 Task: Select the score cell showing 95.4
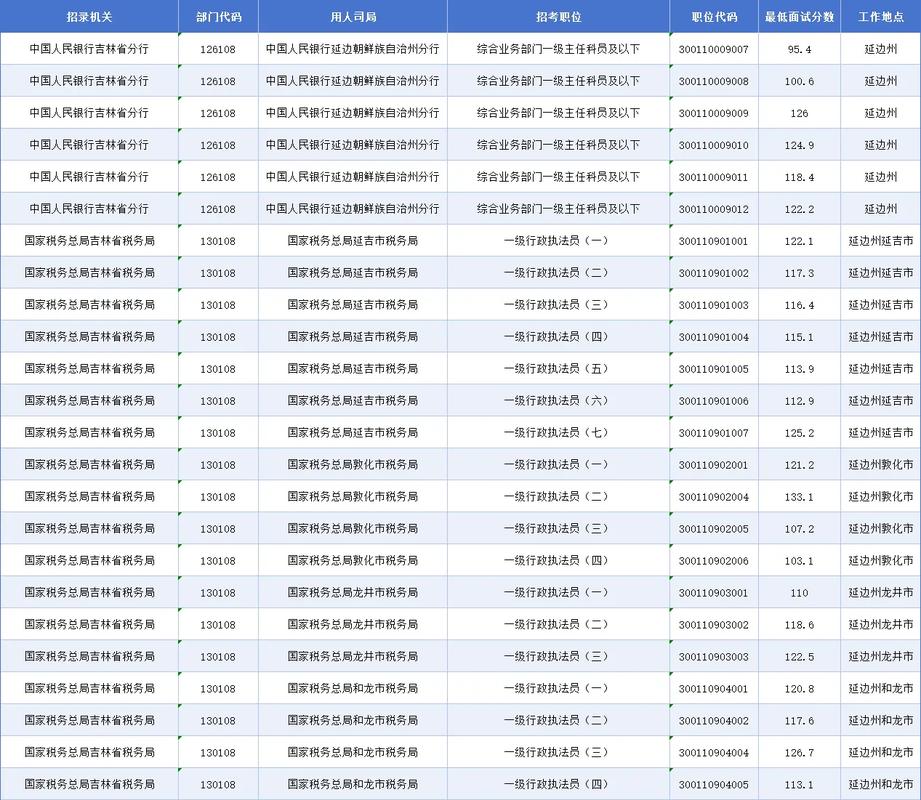[799, 49]
